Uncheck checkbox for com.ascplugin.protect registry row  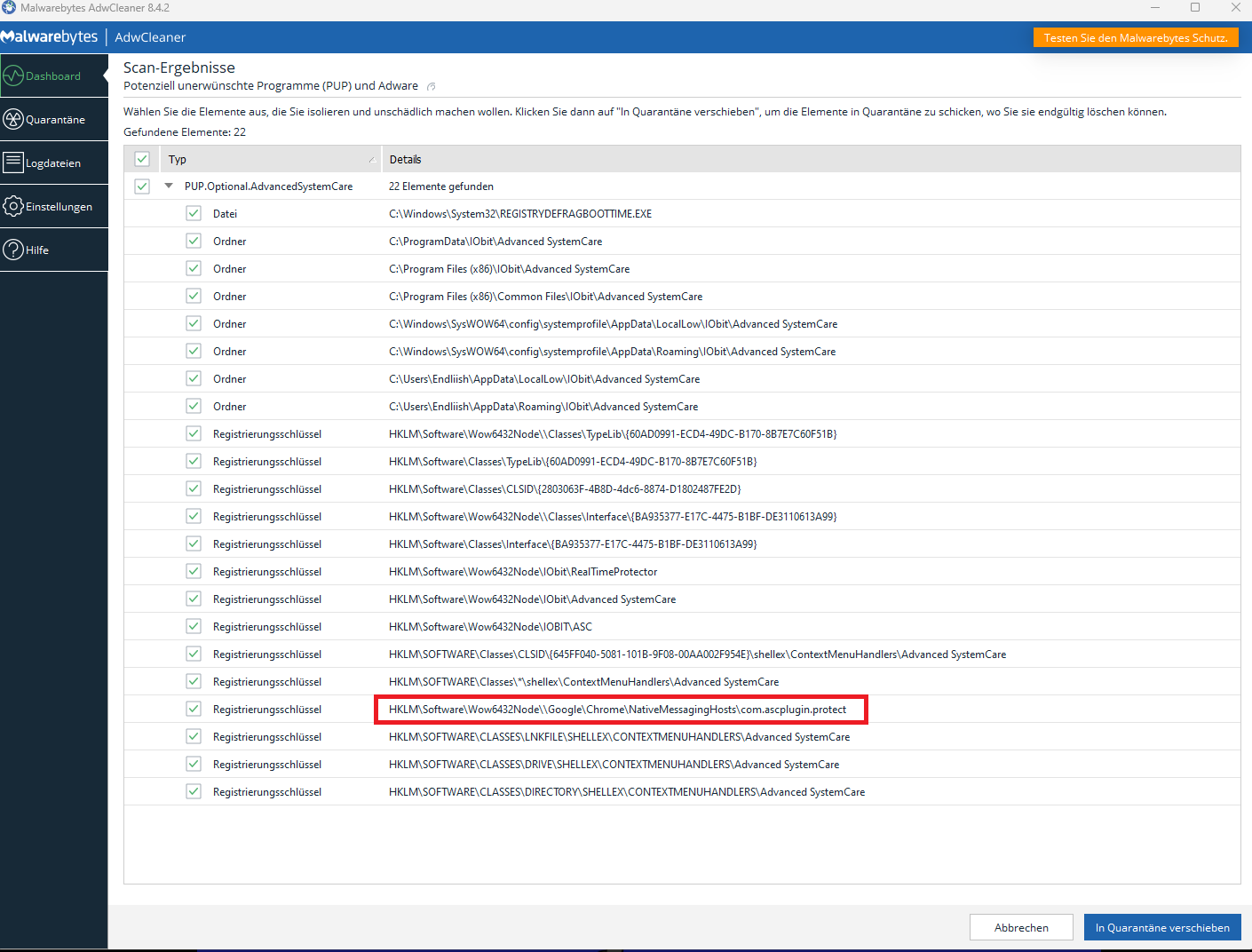point(194,709)
